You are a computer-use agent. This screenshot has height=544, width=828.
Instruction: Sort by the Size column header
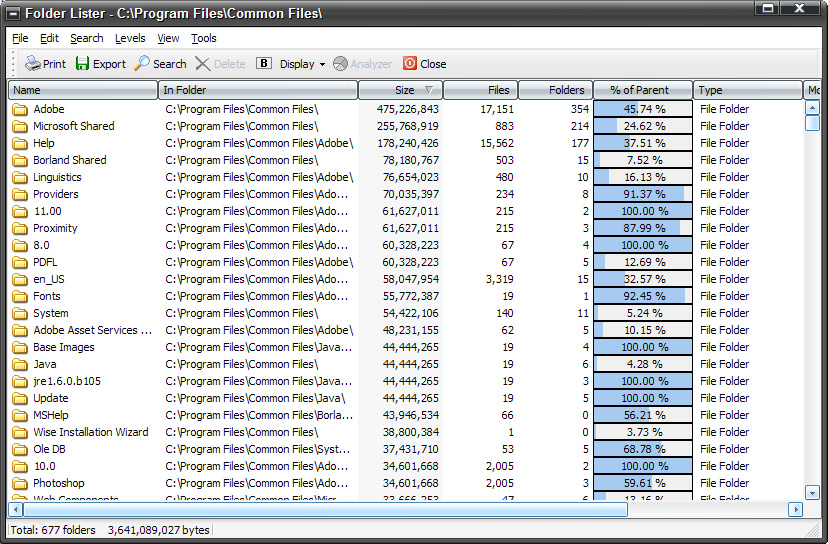tap(400, 90)
